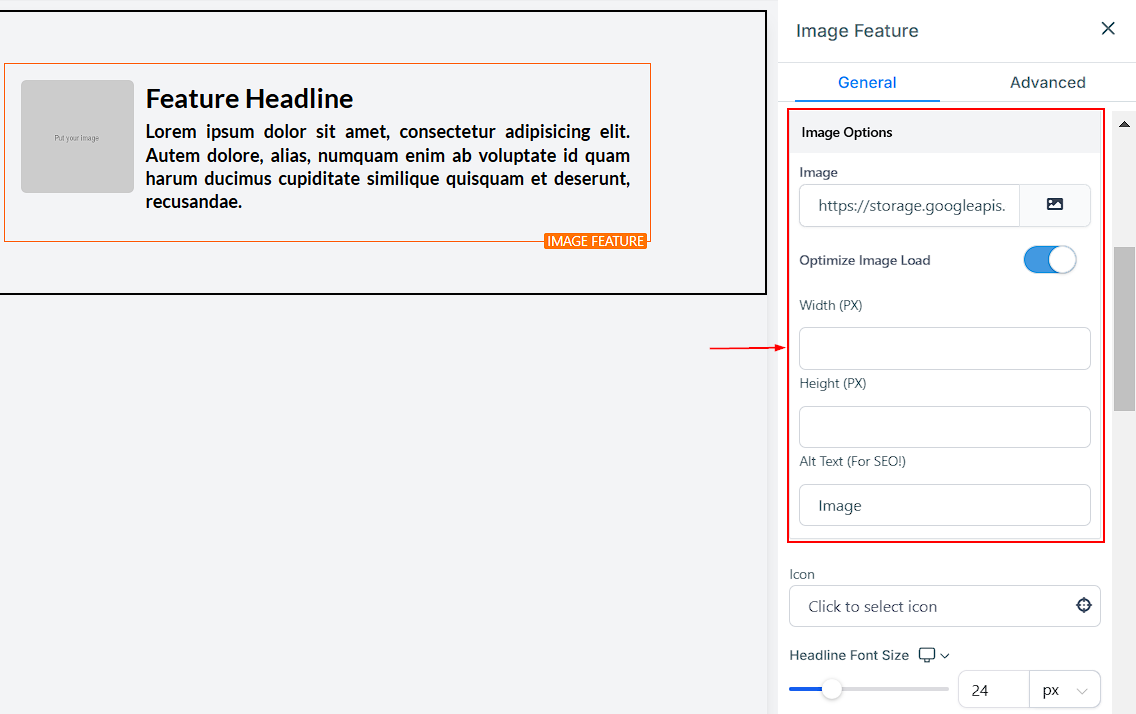
Task: Open the image picker icon button
Action: point(1054,205)
